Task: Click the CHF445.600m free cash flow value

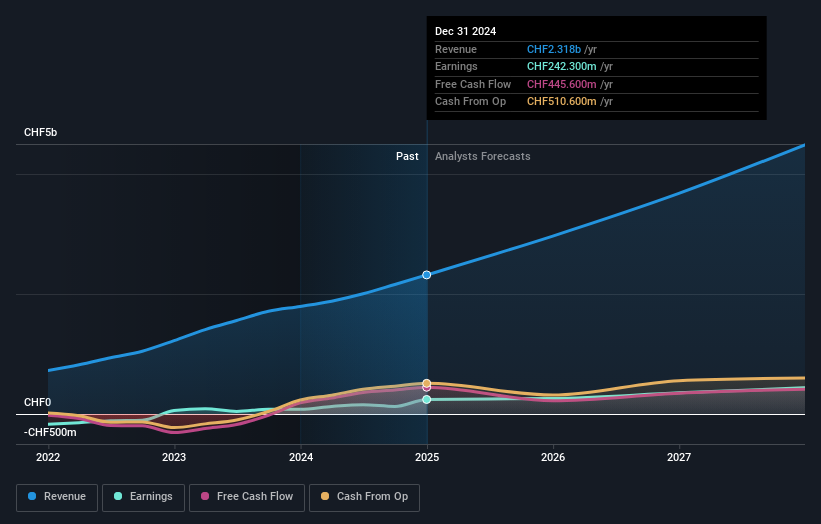Action: [562, 84]
